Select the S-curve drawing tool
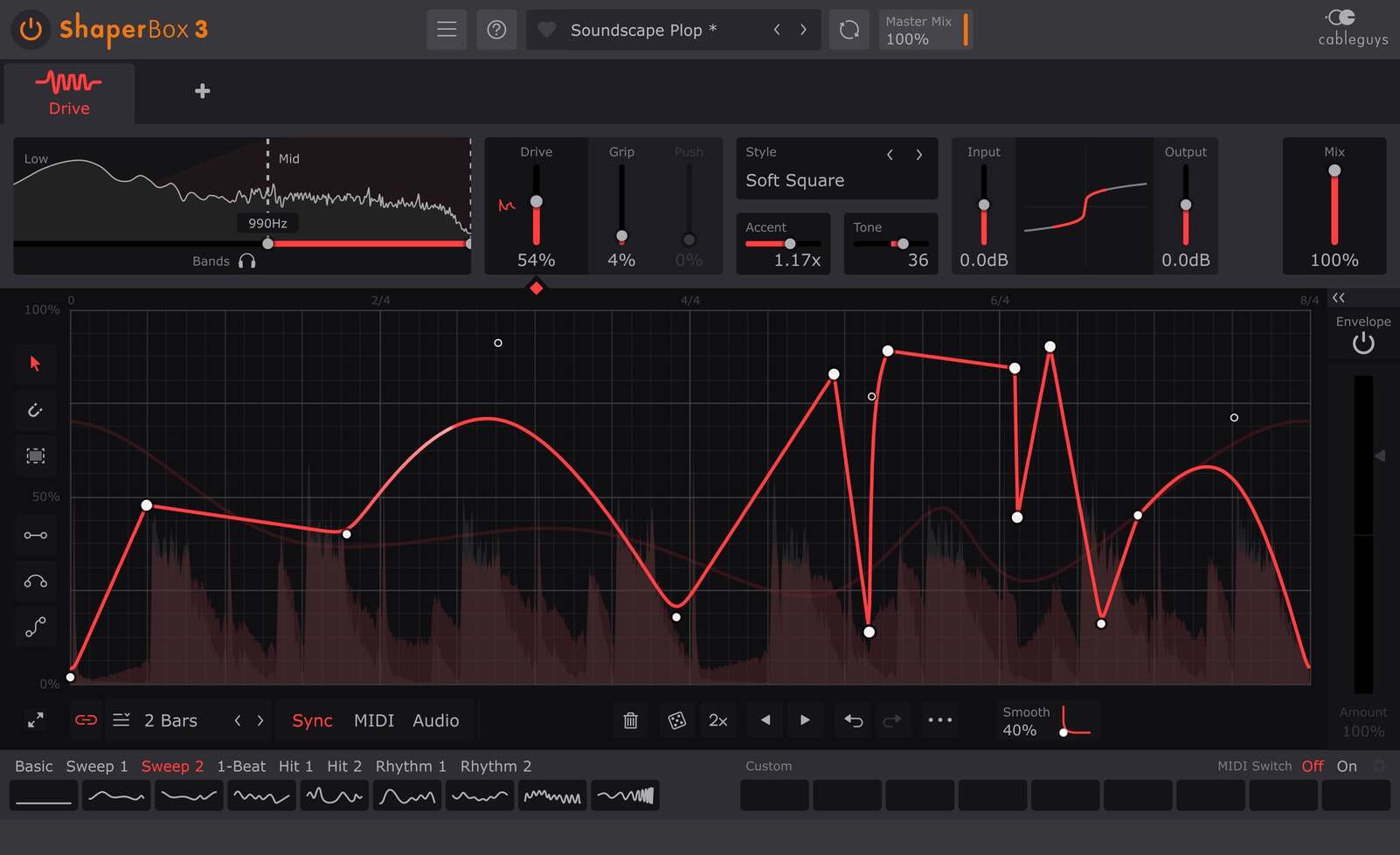The width and height of the screenshot is (1400, 855). click(x=36, y=627)
